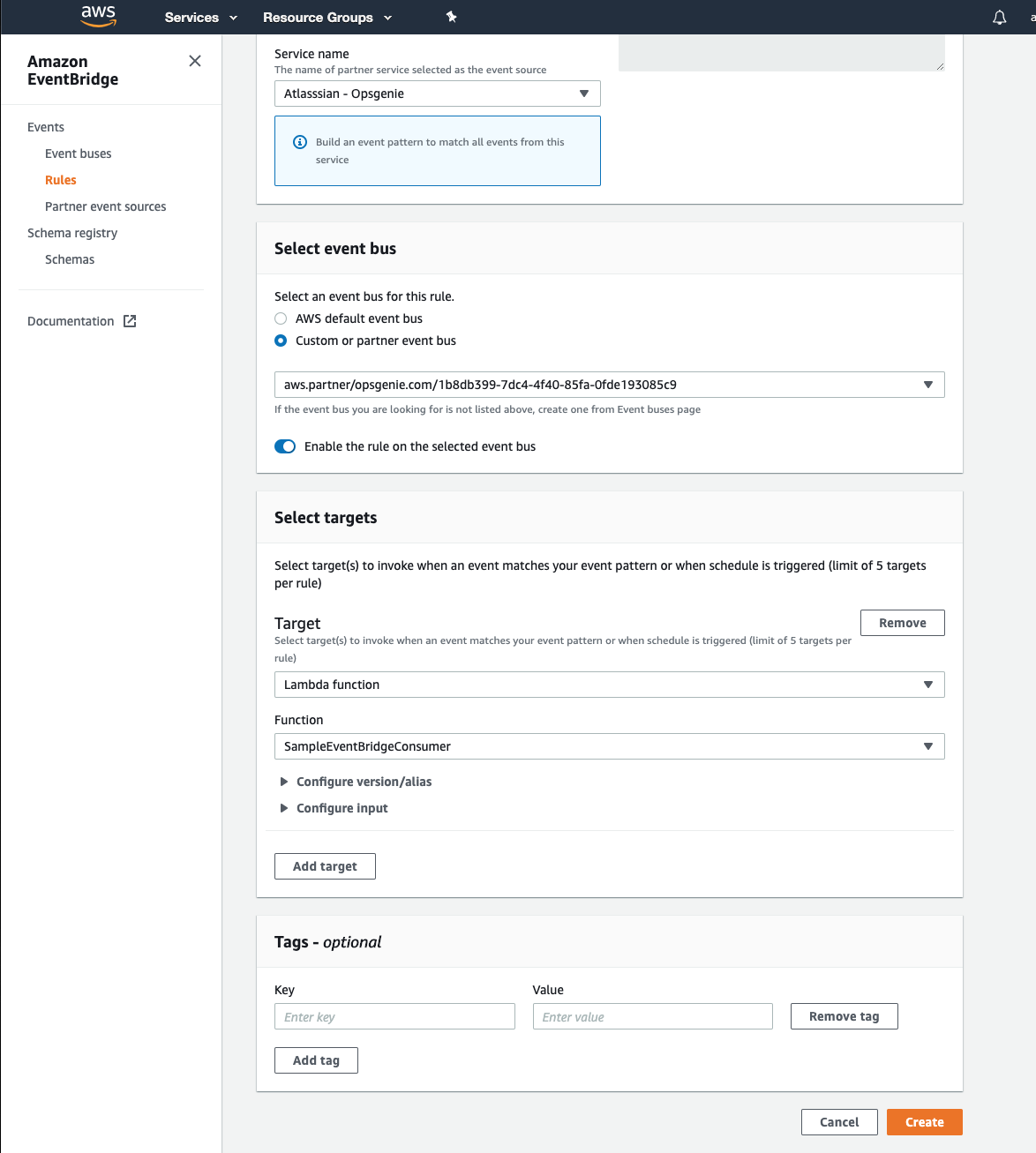Screen dimensions: 1036x1153
Task: Click the AWS logo home icon
Action: click(98, 16)
